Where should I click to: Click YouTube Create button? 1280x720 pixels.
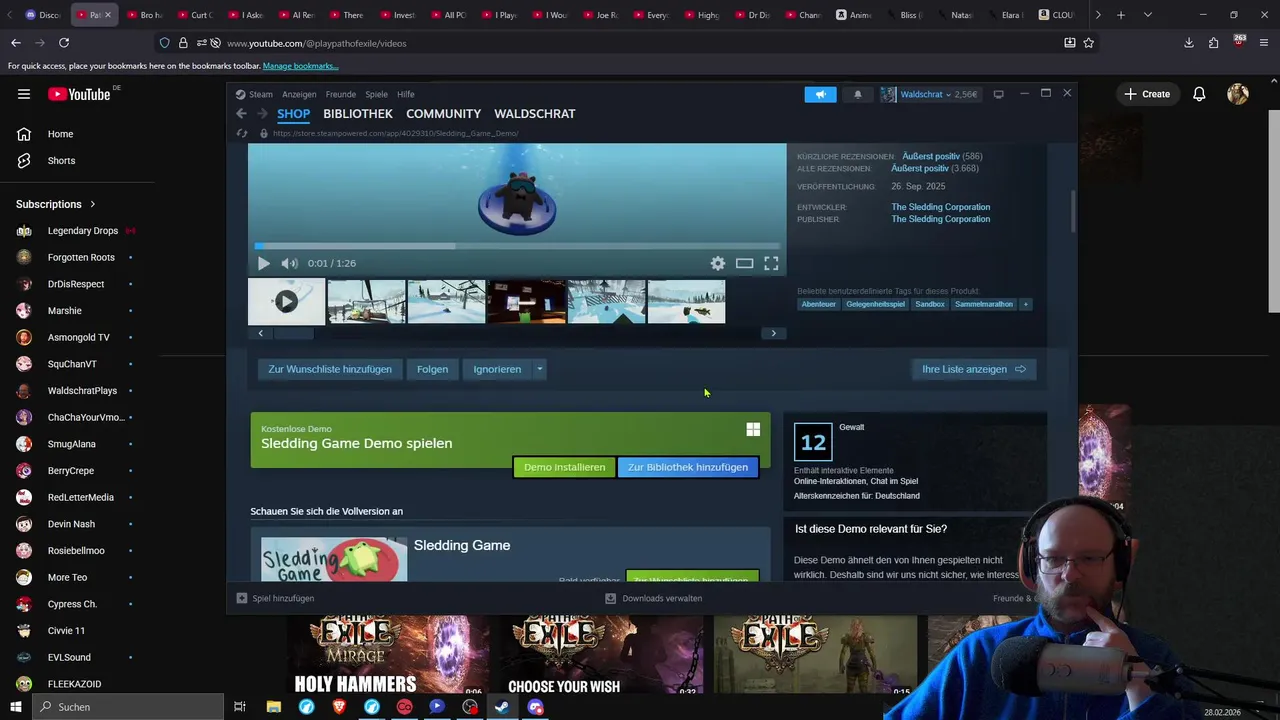(x=1146, y=94)
